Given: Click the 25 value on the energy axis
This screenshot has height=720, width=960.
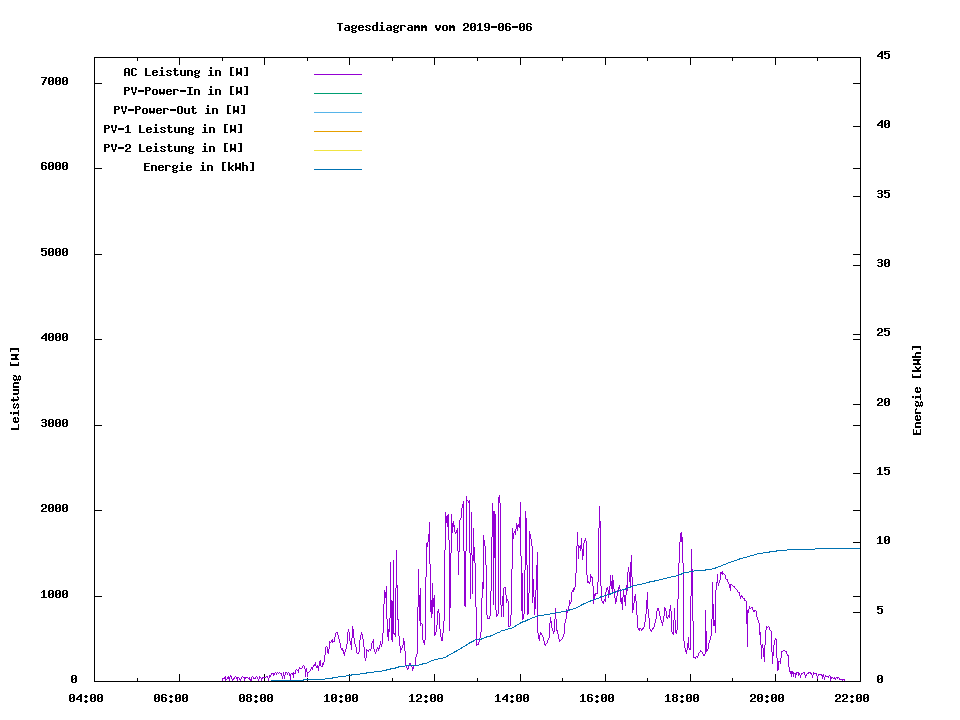Looking at the screenshot, I should tap(883, 333).
